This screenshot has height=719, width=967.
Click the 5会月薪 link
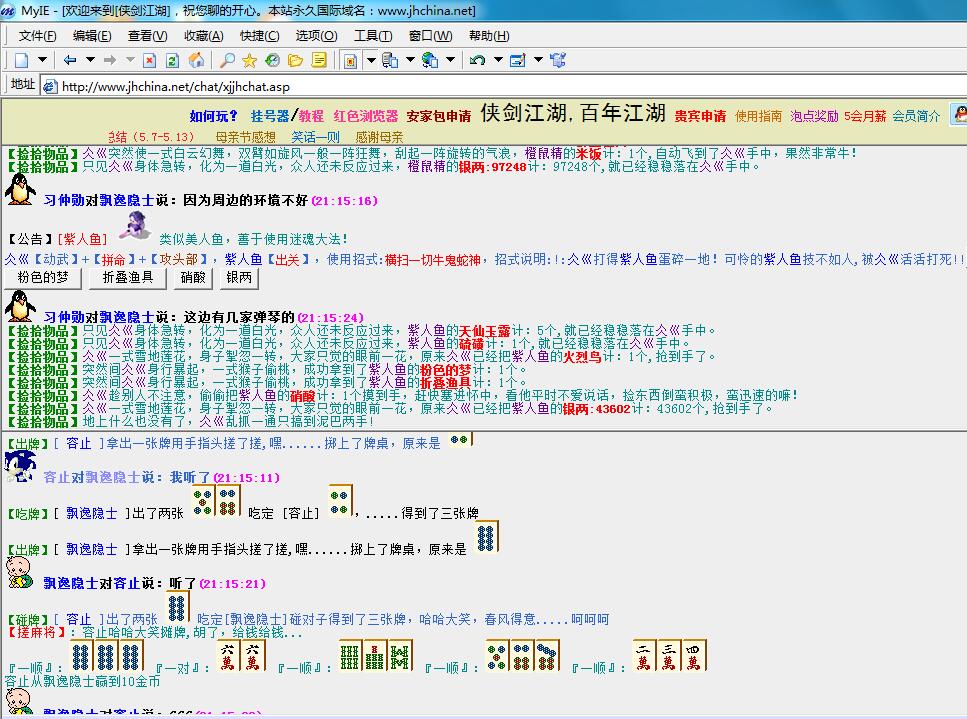click(x=865, y=116)
